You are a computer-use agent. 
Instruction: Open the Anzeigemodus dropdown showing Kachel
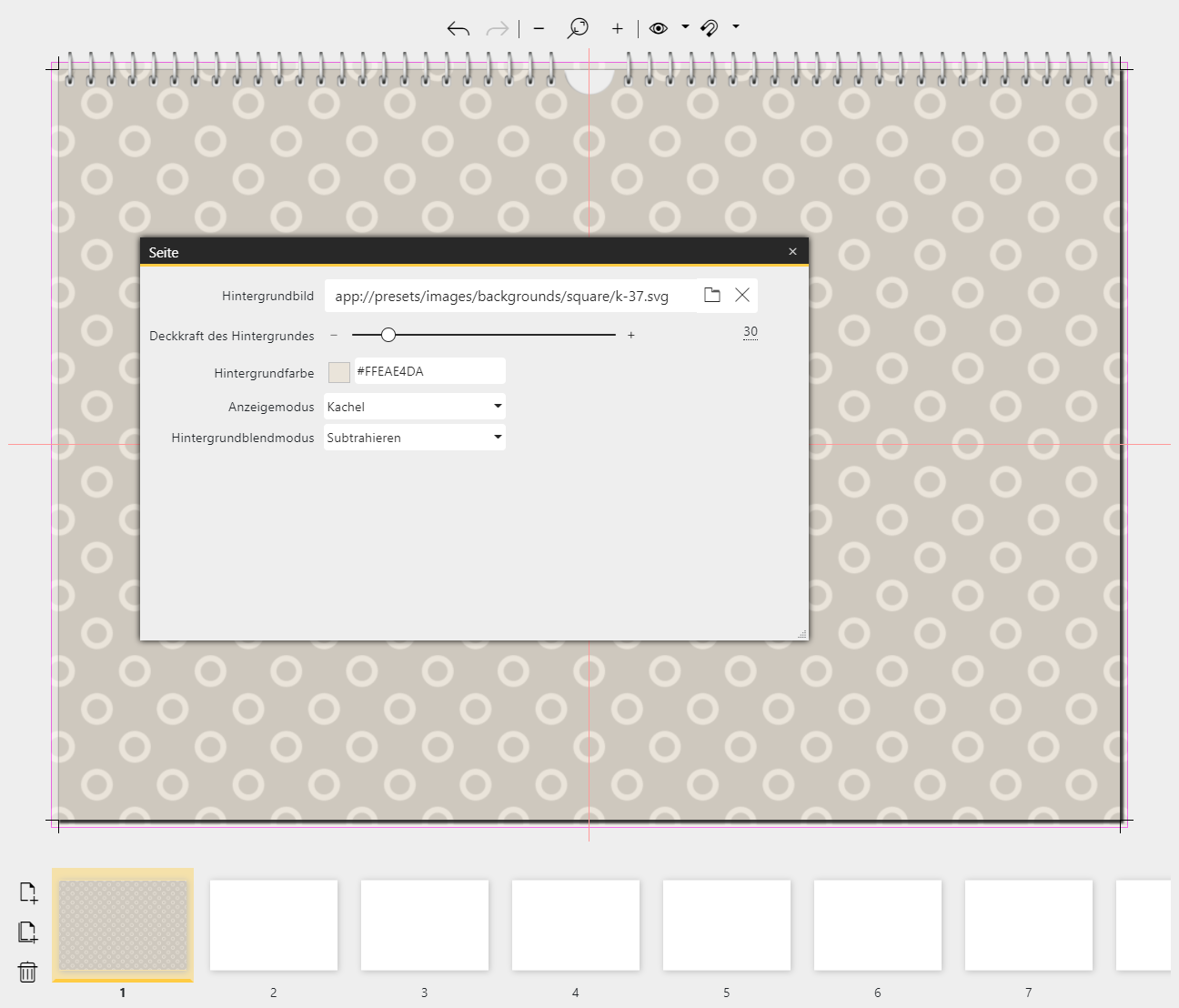(415, 407)
